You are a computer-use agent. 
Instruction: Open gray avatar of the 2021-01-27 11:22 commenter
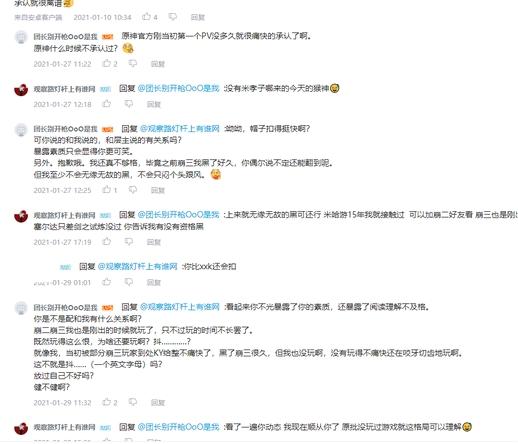(21, 37)
